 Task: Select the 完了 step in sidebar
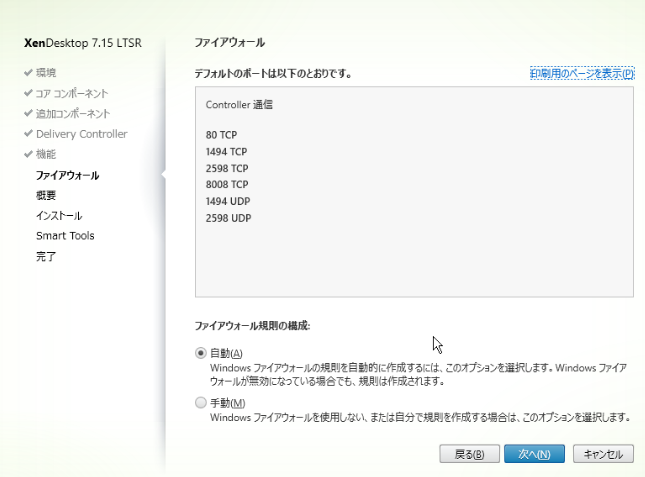[46, 256]
